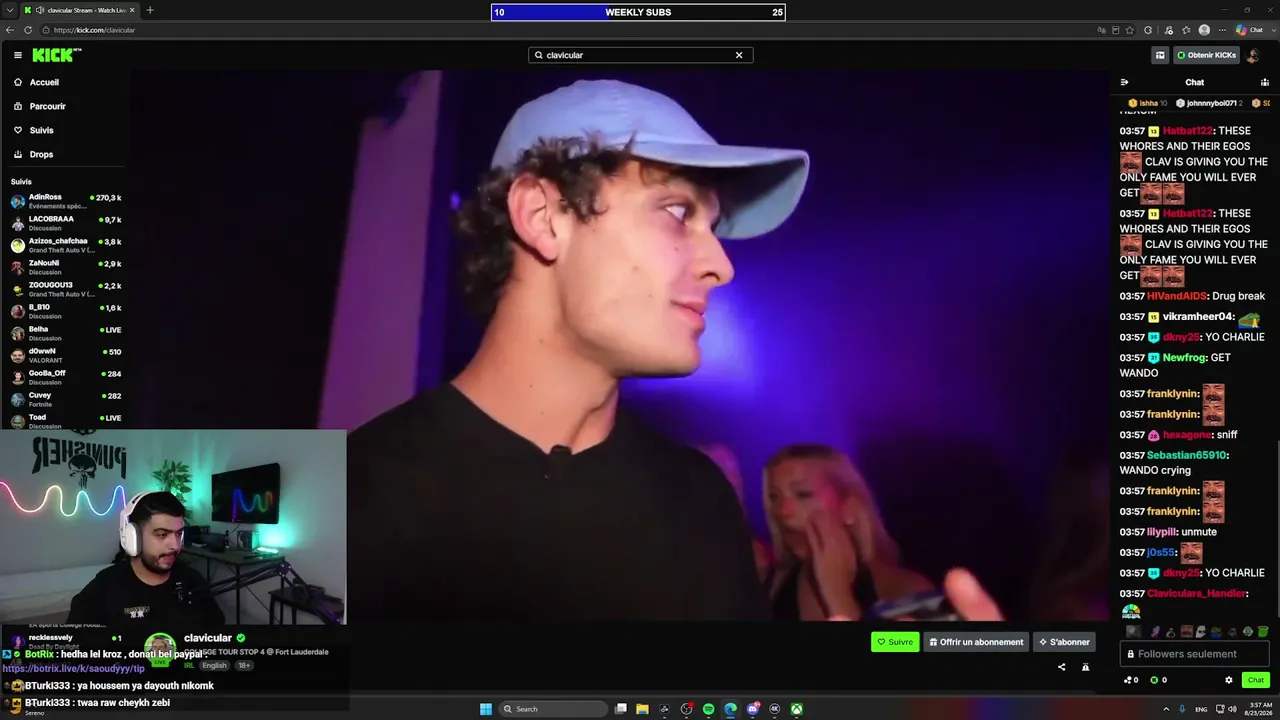Click the report stream icon
The width and height of the screenshot is (1280, 720).
pyautogui.click(x=1085, y=667)
